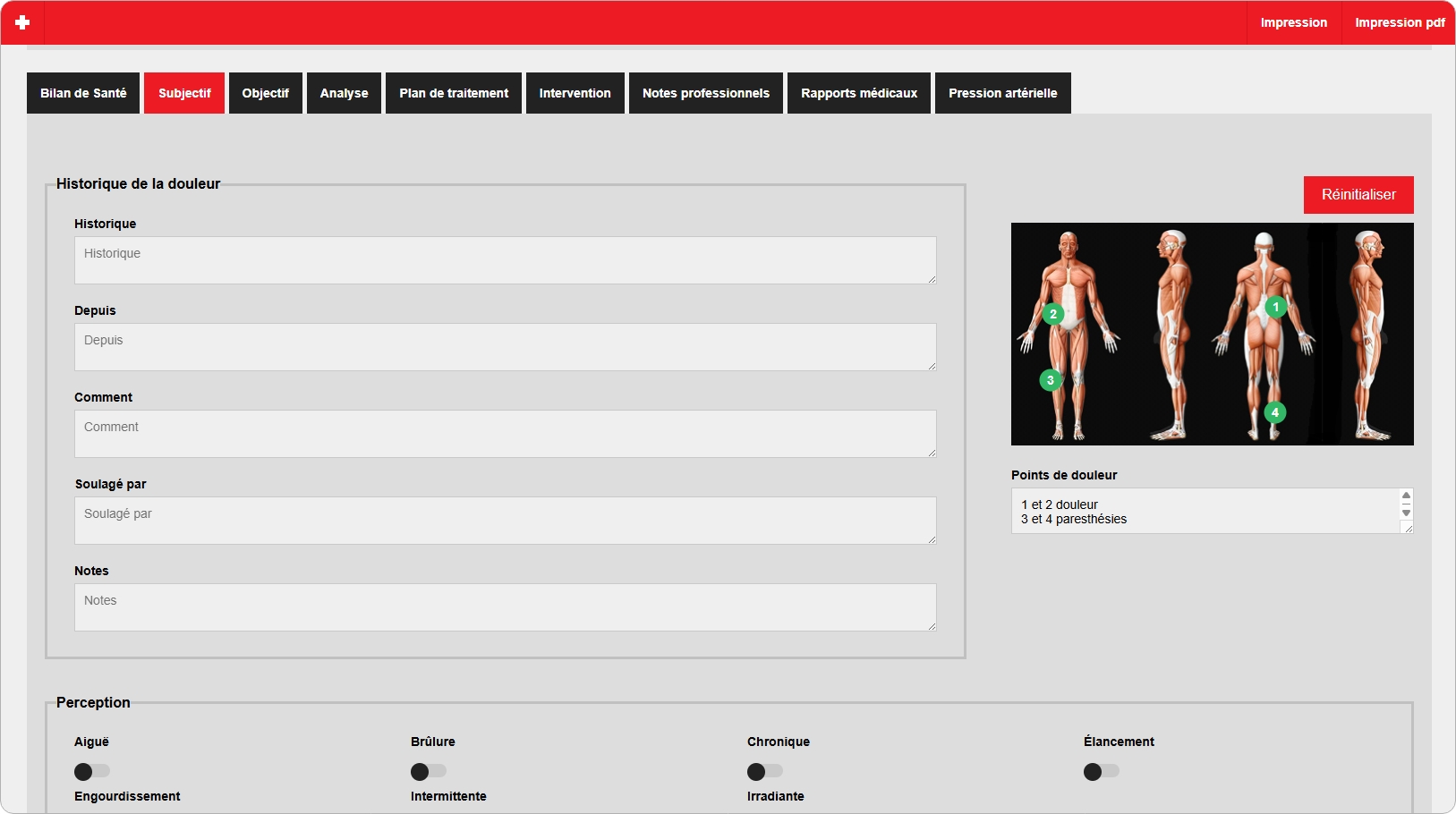Enable the Brûlure switch

pos(429,771)
